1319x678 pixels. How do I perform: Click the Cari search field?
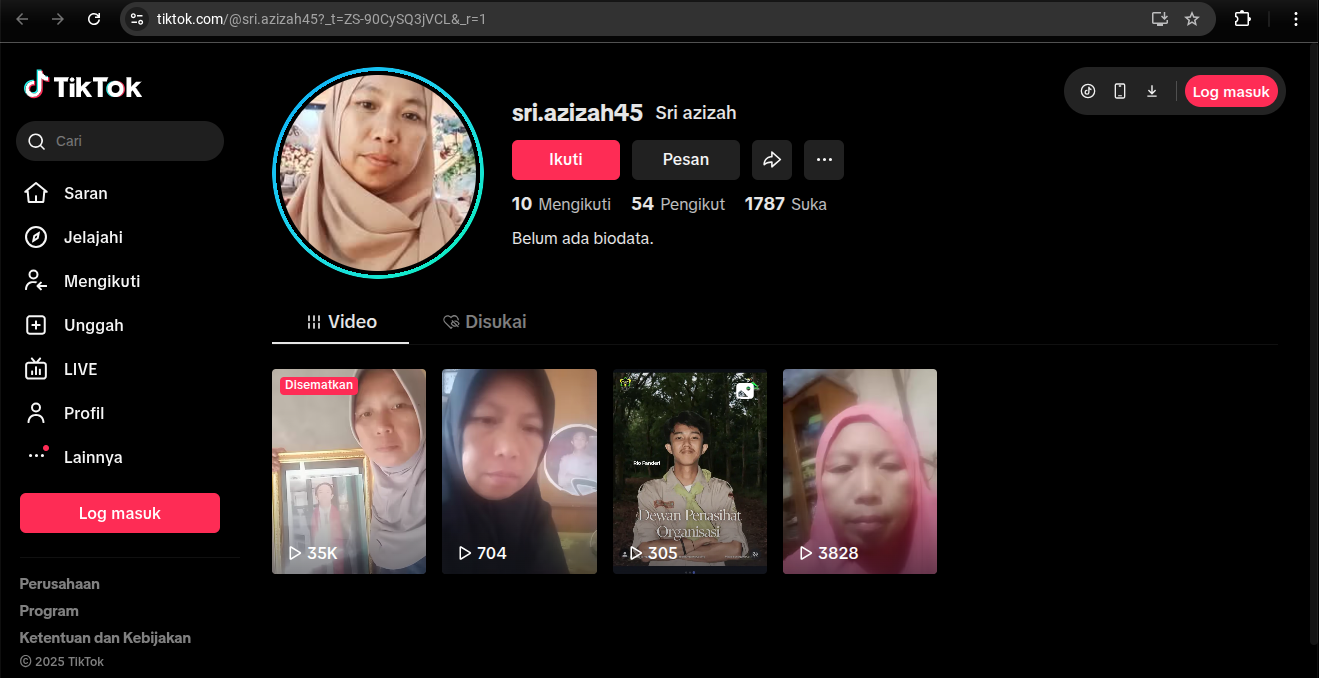click(130, 141)
